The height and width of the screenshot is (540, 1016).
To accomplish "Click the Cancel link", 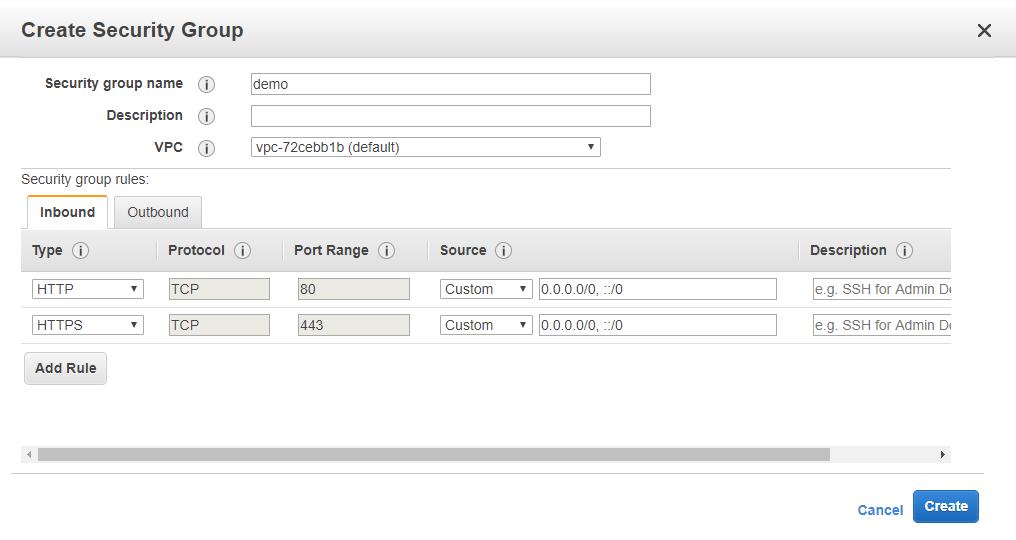I will [880, 510].
